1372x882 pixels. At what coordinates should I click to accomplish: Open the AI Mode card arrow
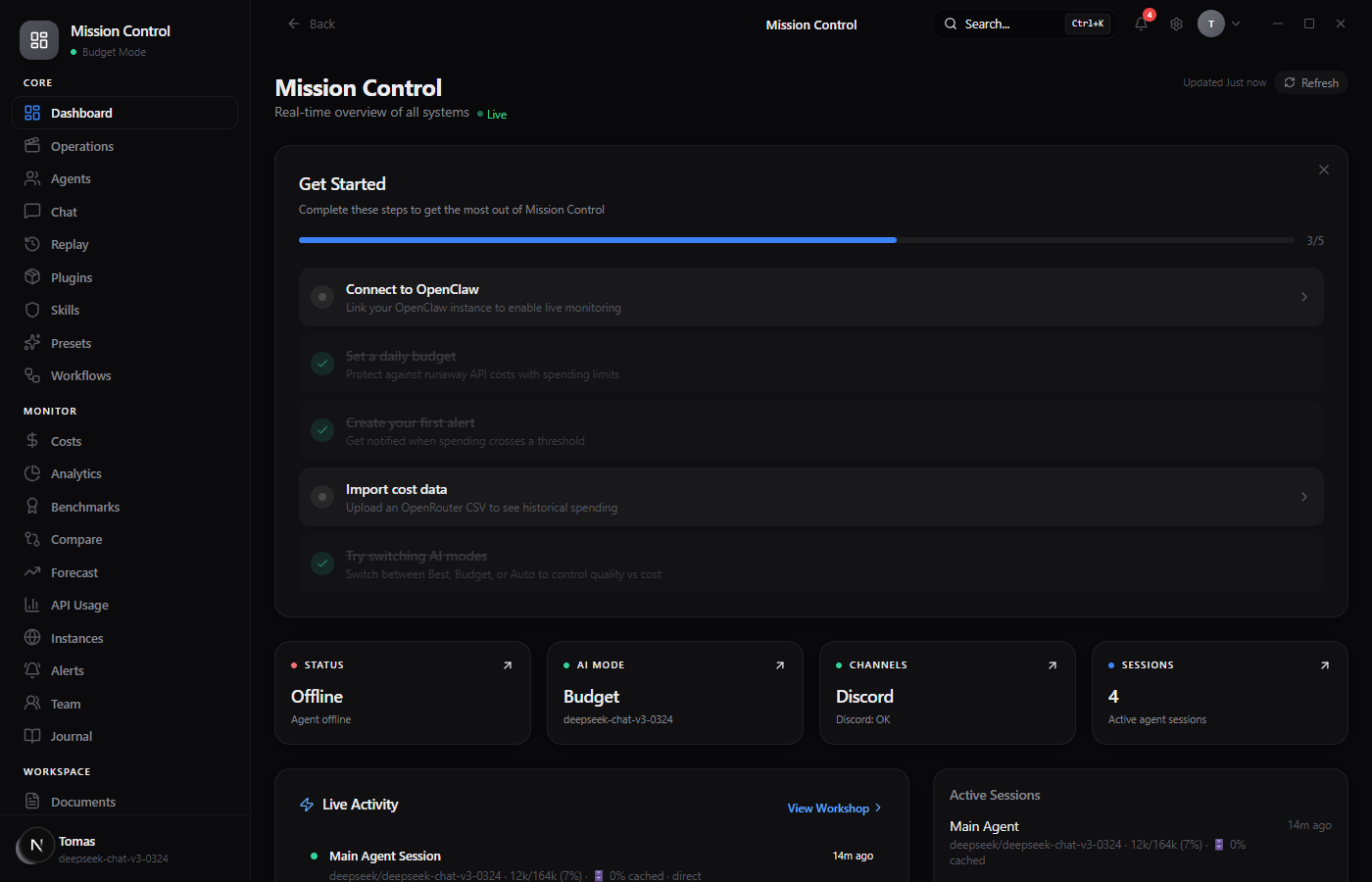(x=780, y=665)
